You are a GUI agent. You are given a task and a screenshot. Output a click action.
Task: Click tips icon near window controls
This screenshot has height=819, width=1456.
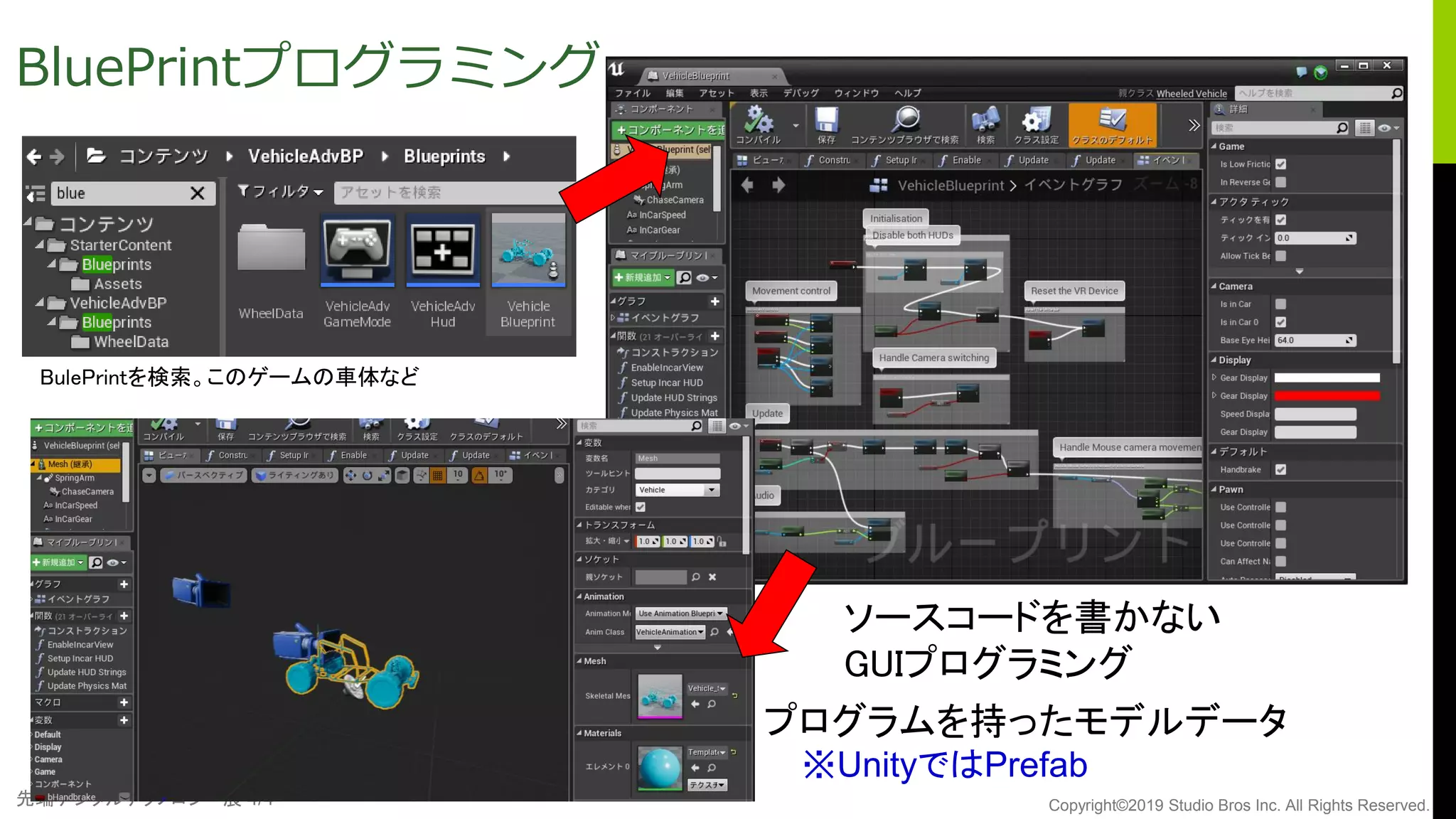pyautogui.click(x=1302, y=71)
